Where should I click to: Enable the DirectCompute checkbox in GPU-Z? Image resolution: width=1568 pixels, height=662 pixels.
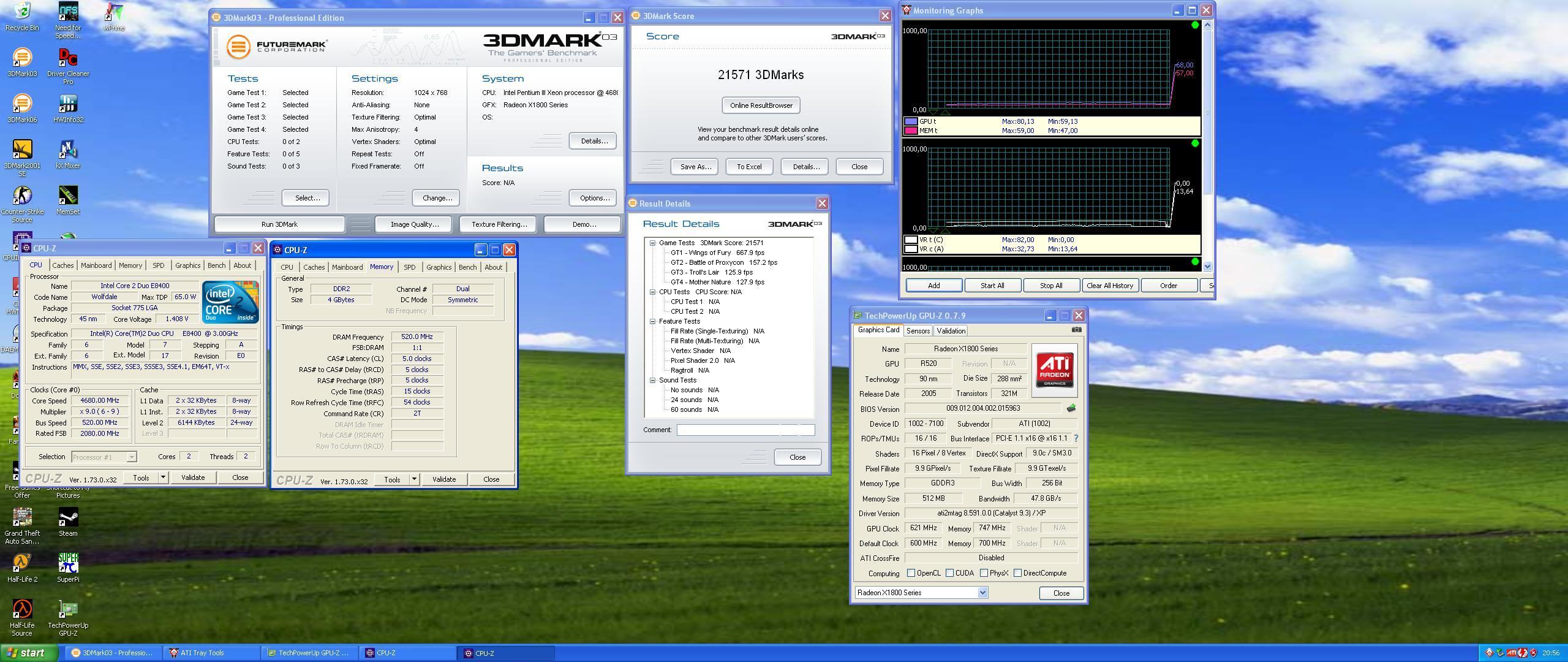[1017, 573]
